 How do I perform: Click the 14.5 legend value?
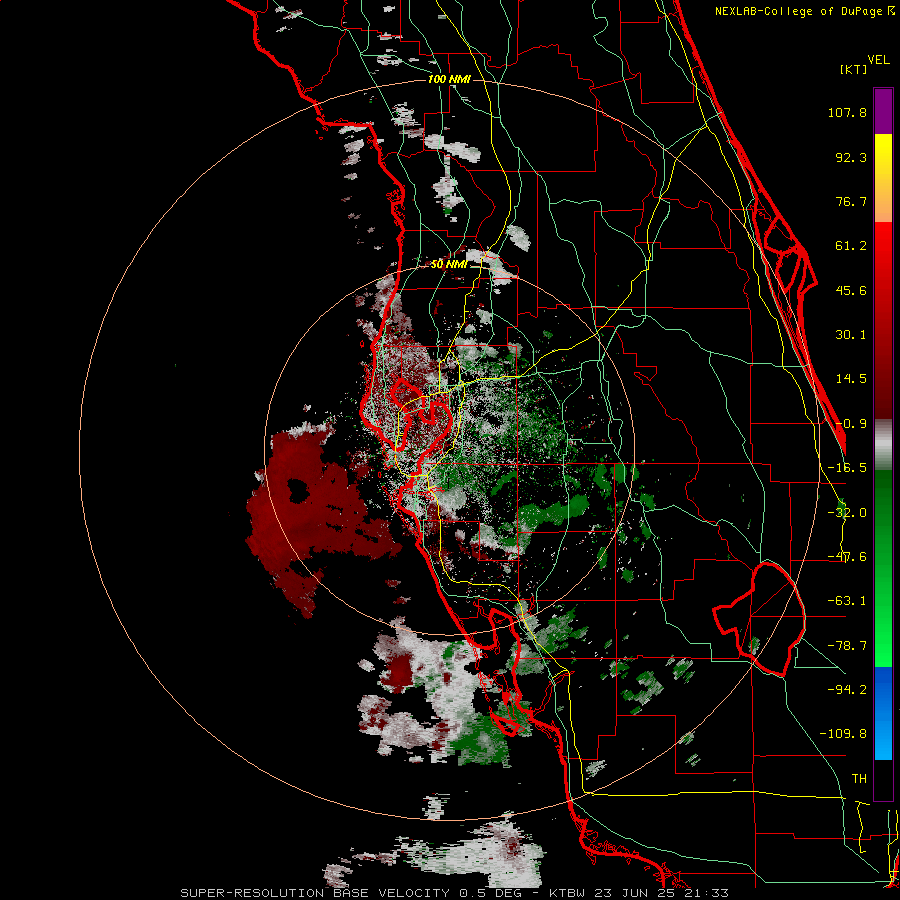(x=851, y=379)
